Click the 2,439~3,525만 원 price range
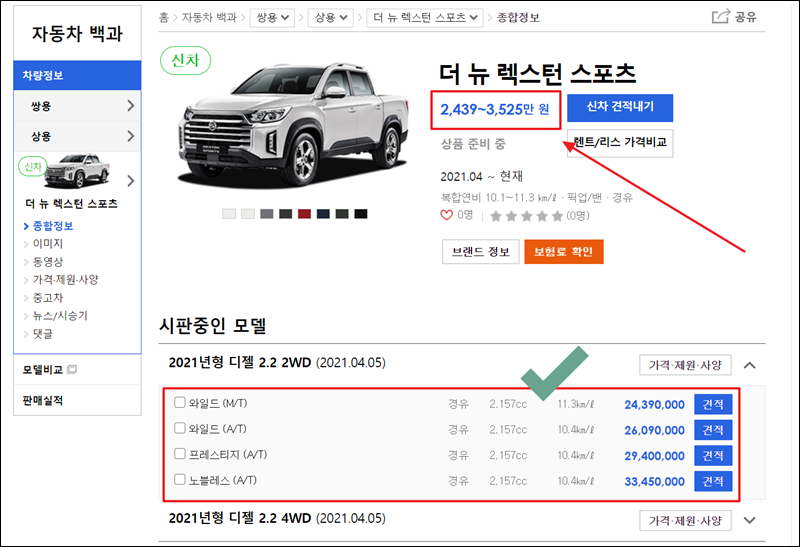800x547 pixels. coord(494,109)
